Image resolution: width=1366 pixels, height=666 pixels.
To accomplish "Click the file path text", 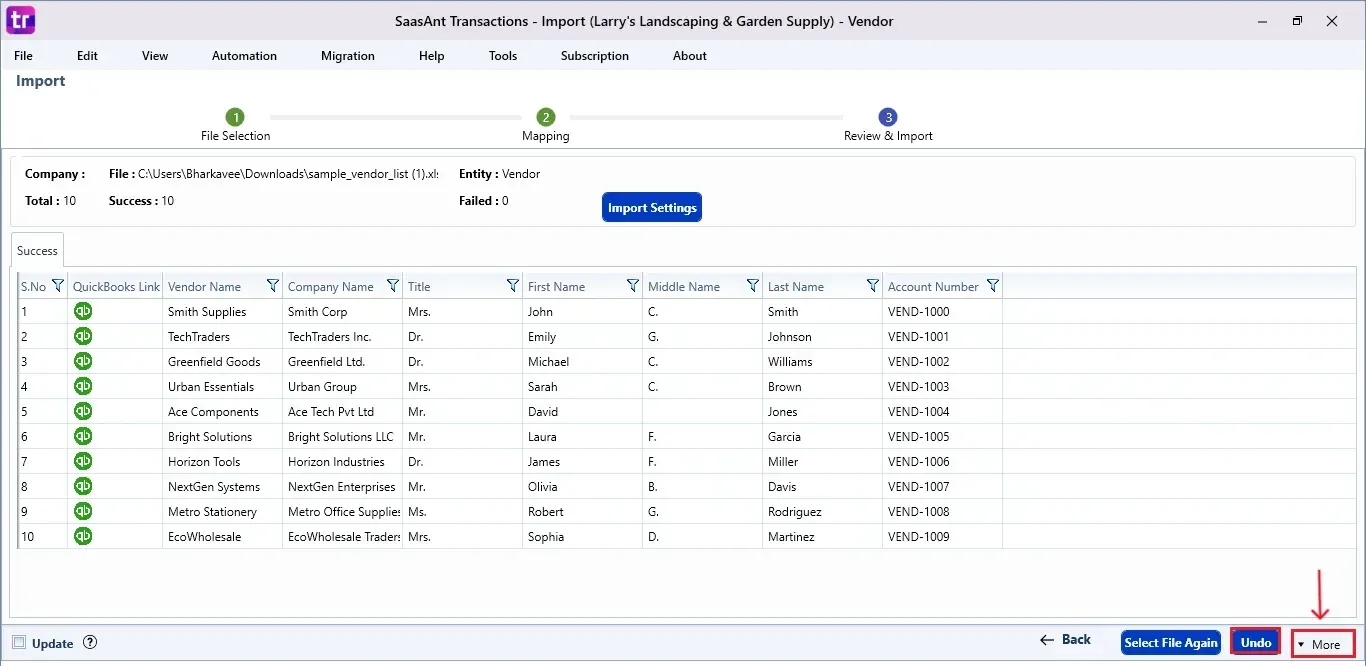I will [x=288, y=174].
